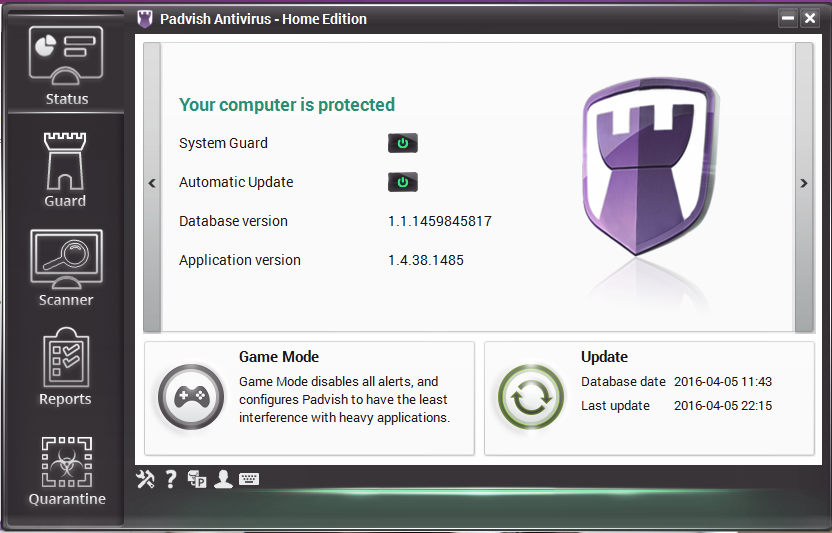
Task: Close the Padvish Antivirus window
Action: point(810,19)
